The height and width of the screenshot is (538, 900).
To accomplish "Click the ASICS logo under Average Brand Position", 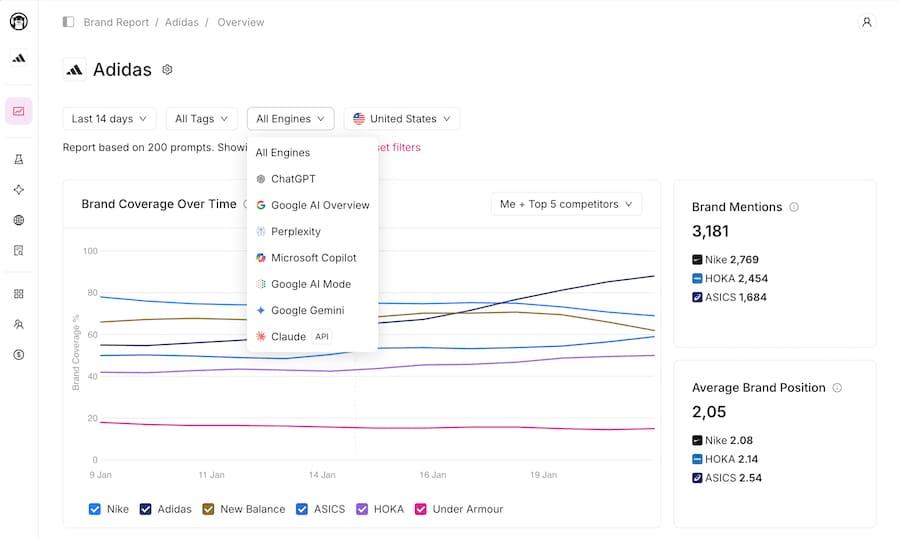I will 697,478.
